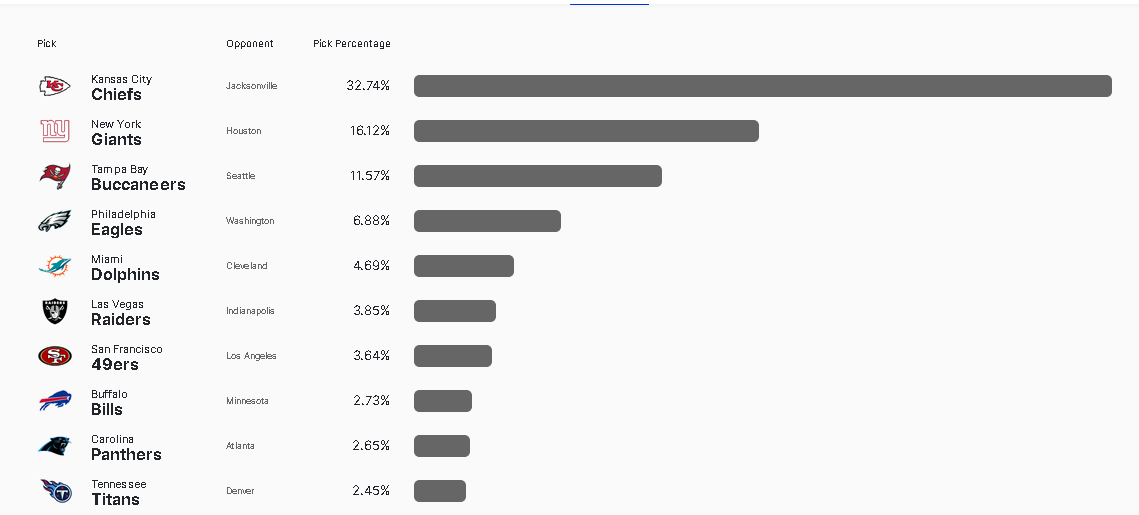
Task: Click the Dolphins team name text
Action: (125, 275)
